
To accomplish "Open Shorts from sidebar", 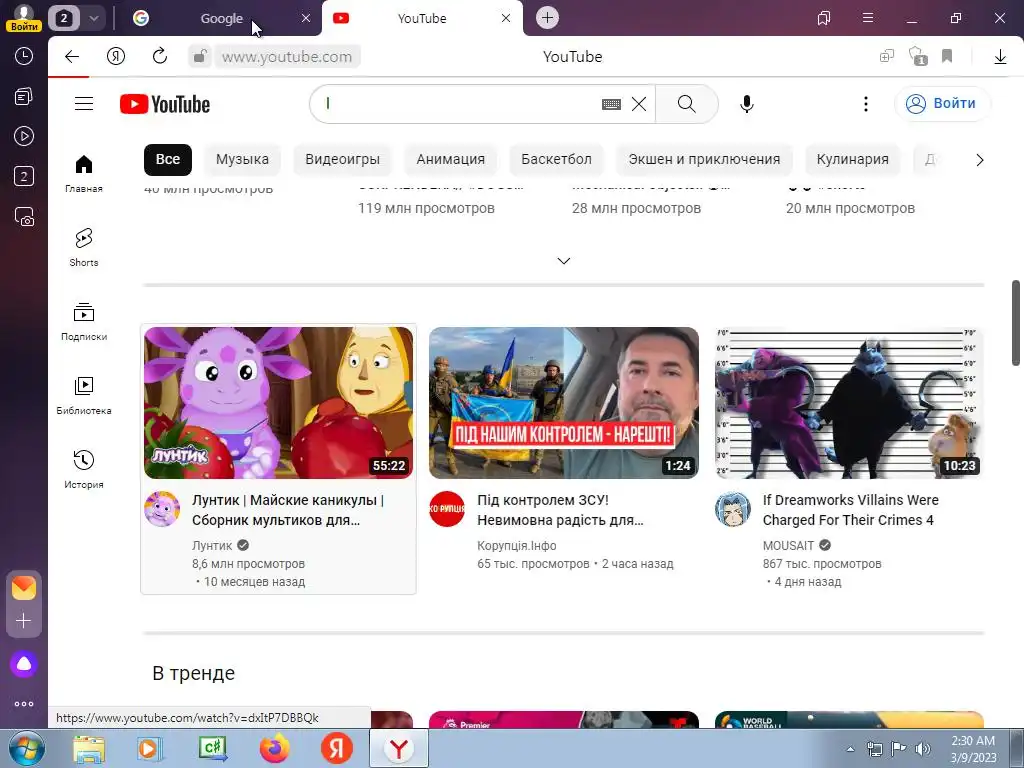I will tap(84, 248).
